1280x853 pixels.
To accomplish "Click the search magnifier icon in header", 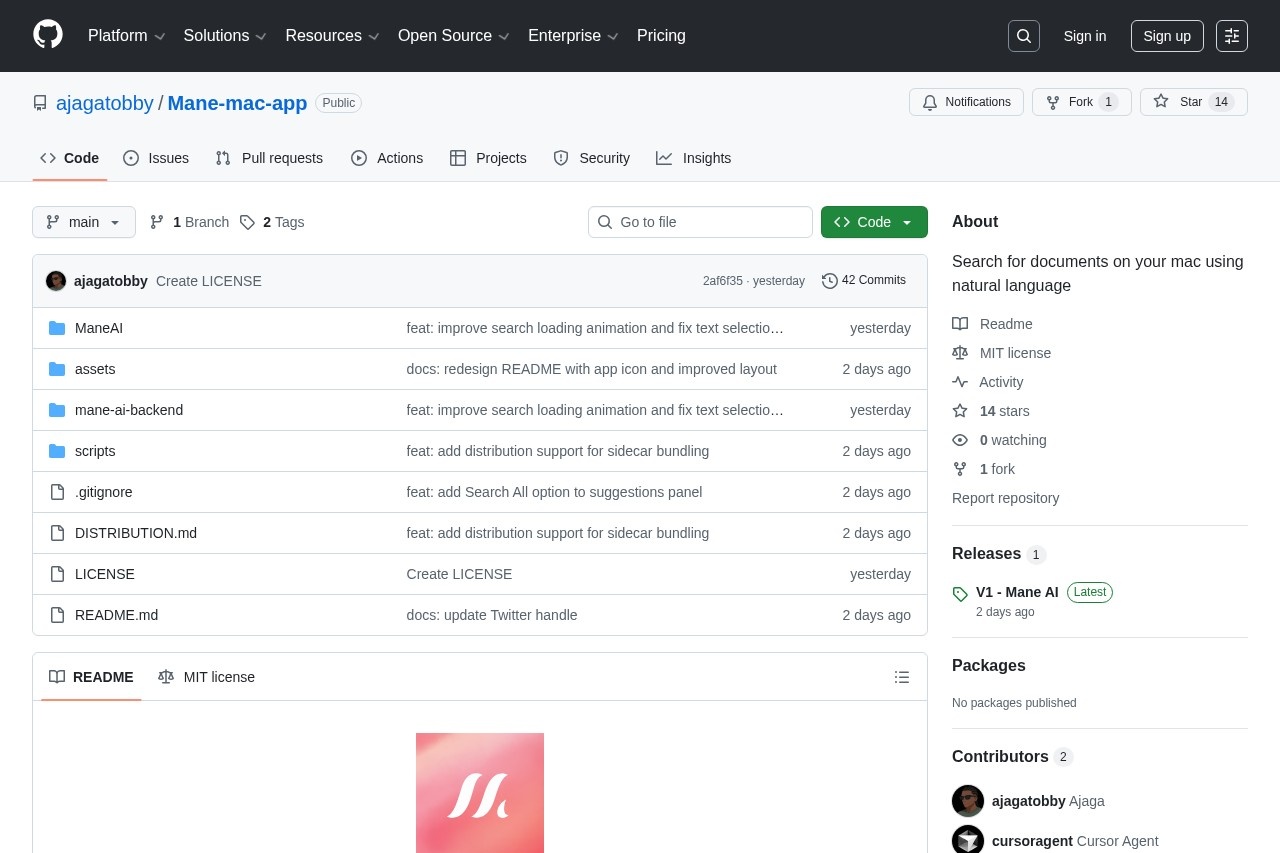I will point(1023,36).
